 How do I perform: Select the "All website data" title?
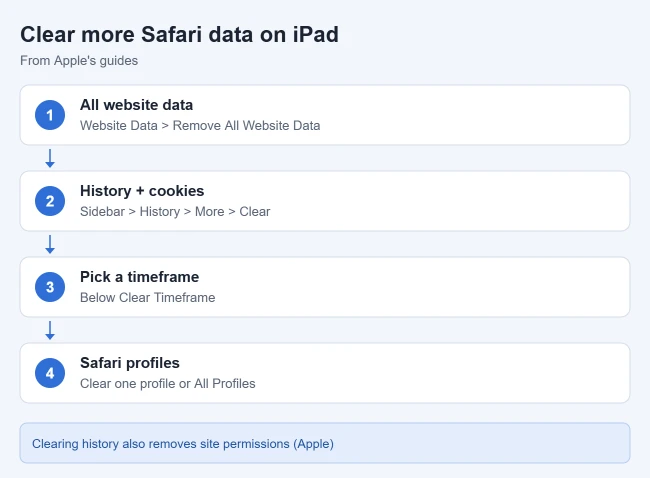pos(136,105)
